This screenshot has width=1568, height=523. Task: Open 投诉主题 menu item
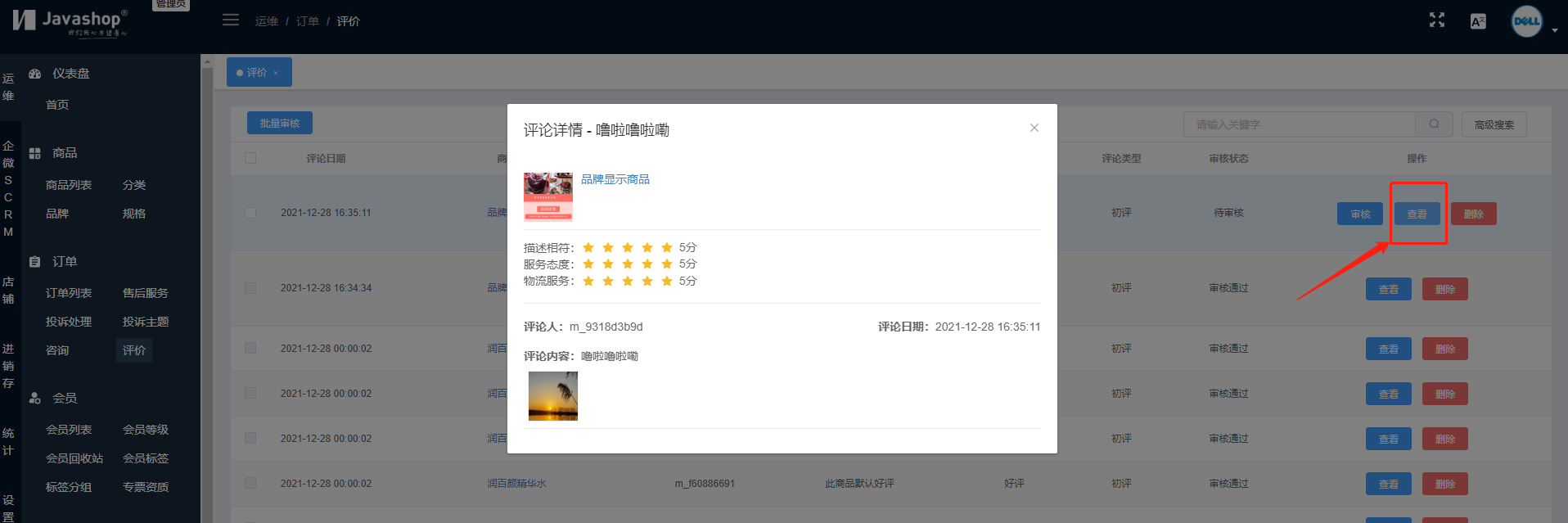(146, 322)
